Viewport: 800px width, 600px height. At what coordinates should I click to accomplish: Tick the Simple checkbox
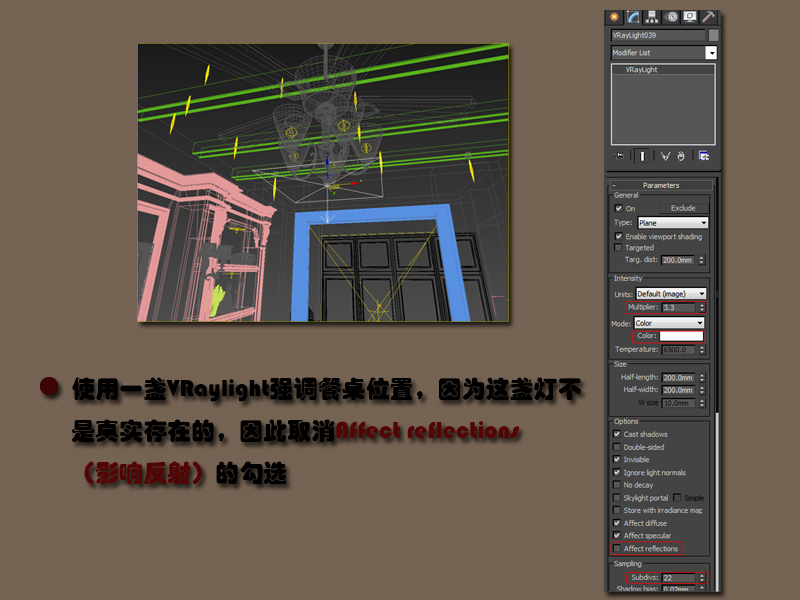coord(677,497)
